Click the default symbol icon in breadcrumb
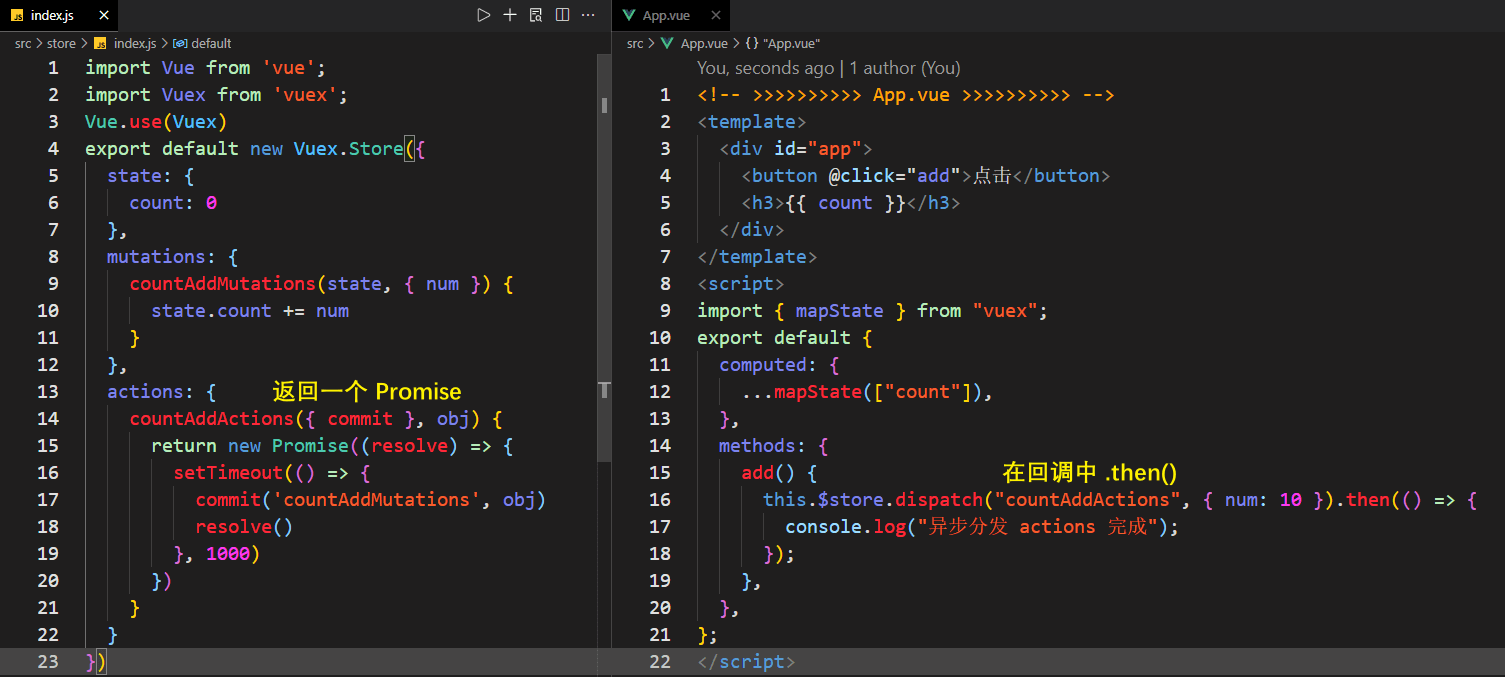1505x677 pixels. 180,43
